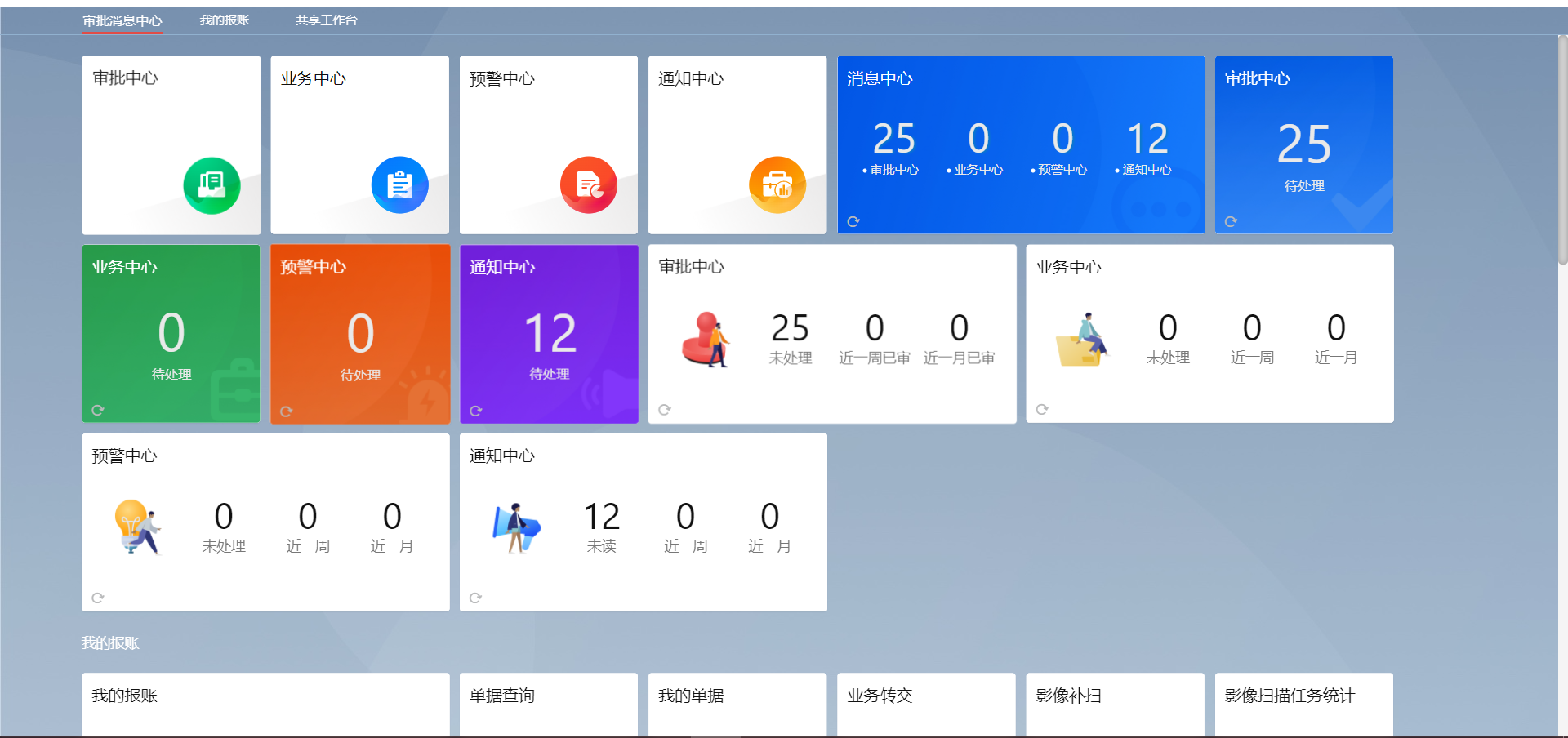This screenshot has width=1568, height=738.
Task: Click the orange 通知中心 briefcase icon
Action: [x=777, y=185]
